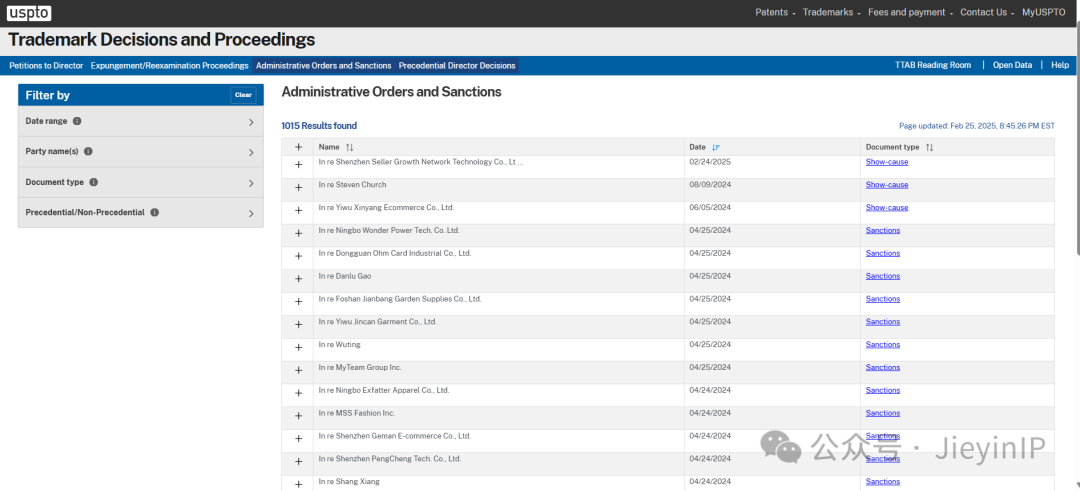Expand the In re Shang Xiang row

click(x=298, y=484)
